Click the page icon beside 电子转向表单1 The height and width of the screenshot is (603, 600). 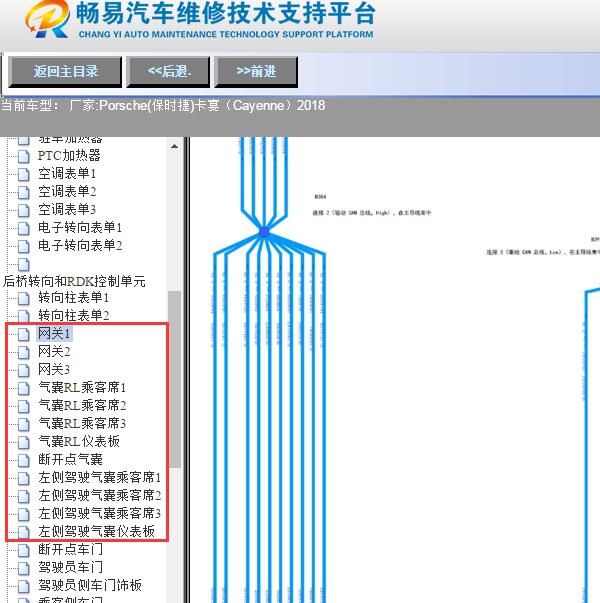pyautogui.click(x=24, y=228)
